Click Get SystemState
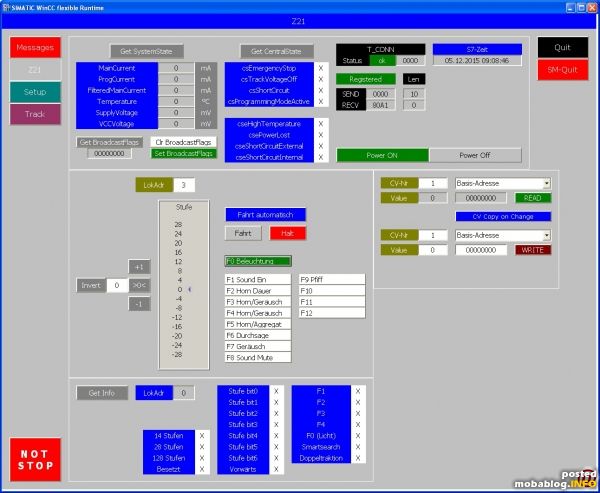The width and height of the screenshot is (600, 493). (147, 51)
